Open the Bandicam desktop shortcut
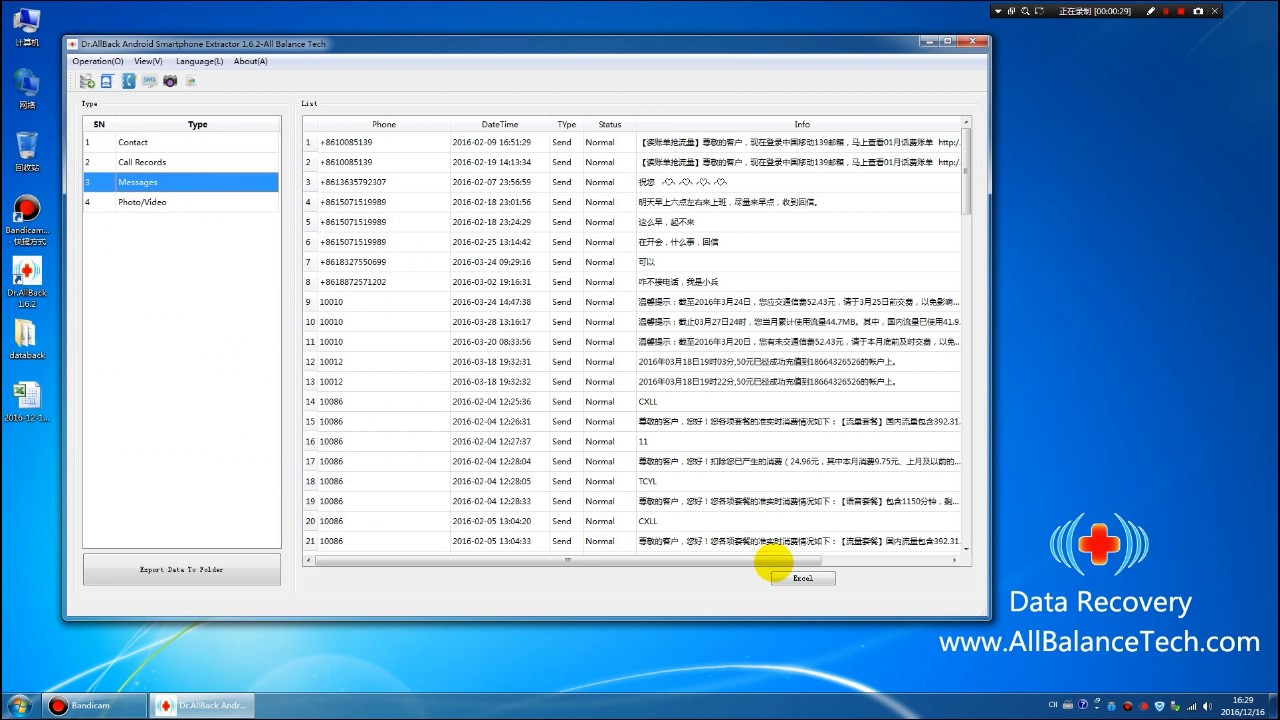Viewport: 1280px width, 720px height. click(x=27, y=220)
